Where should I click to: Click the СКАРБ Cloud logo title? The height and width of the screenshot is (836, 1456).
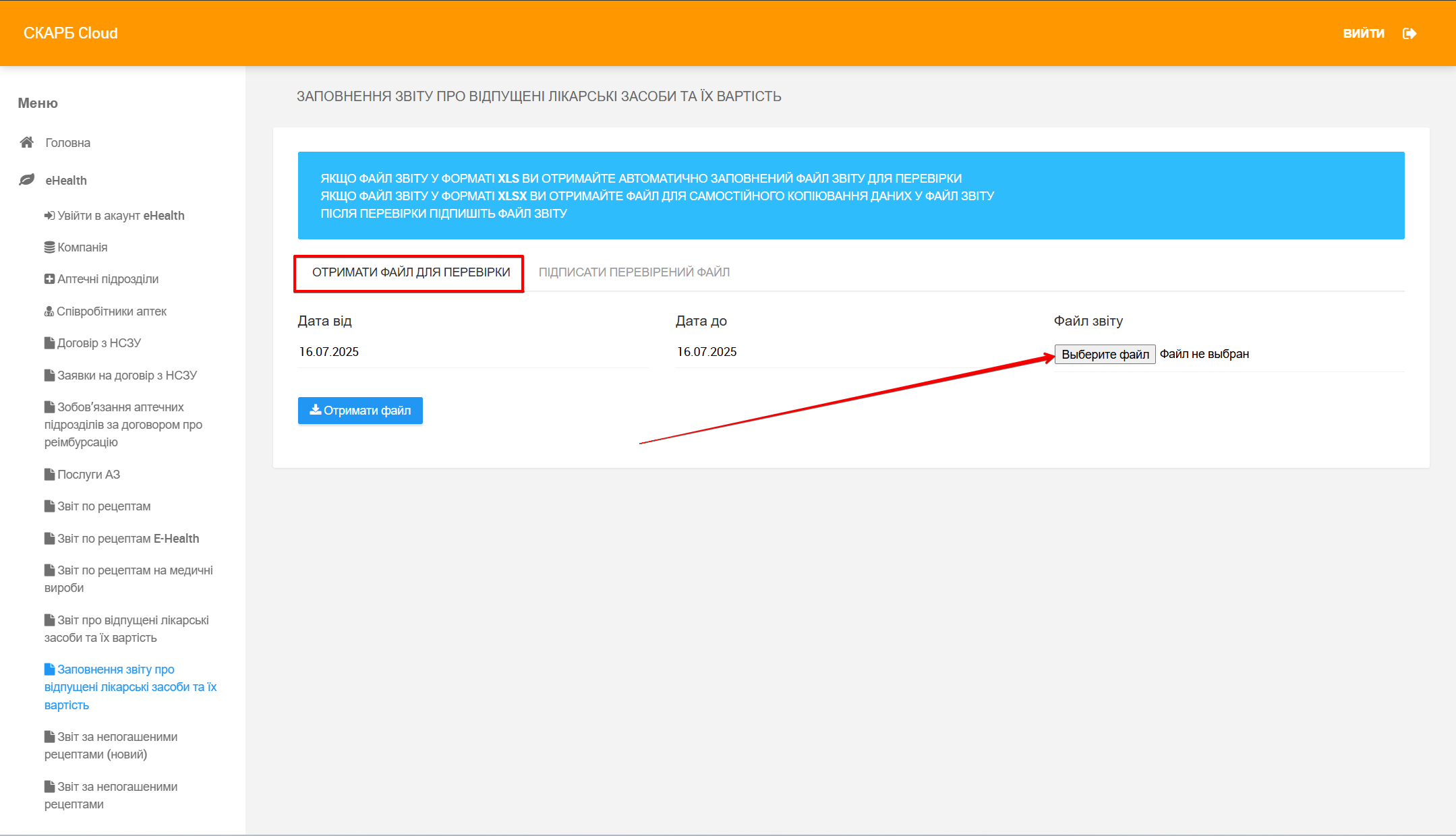pyautogui.click(x=71, y=33)
